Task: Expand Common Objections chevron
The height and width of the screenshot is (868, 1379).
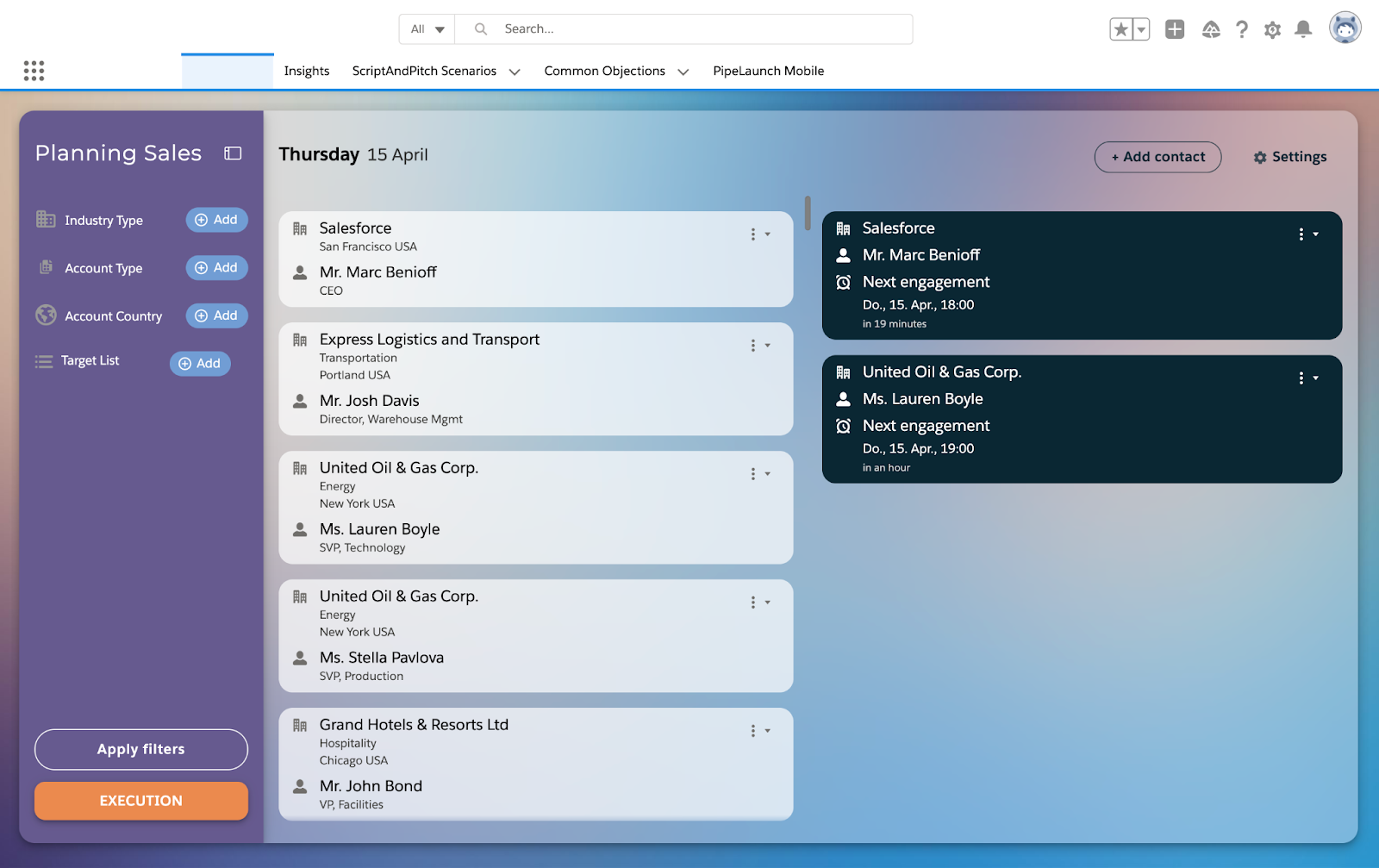Action: pyautogui.click(x=683, y=72)
